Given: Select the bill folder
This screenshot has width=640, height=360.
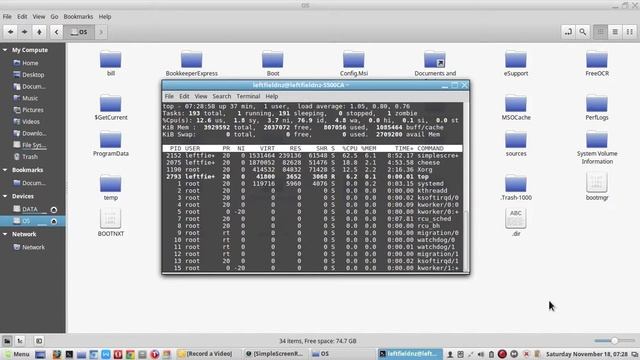Looking at the screenshot, I should pos(111,64).
